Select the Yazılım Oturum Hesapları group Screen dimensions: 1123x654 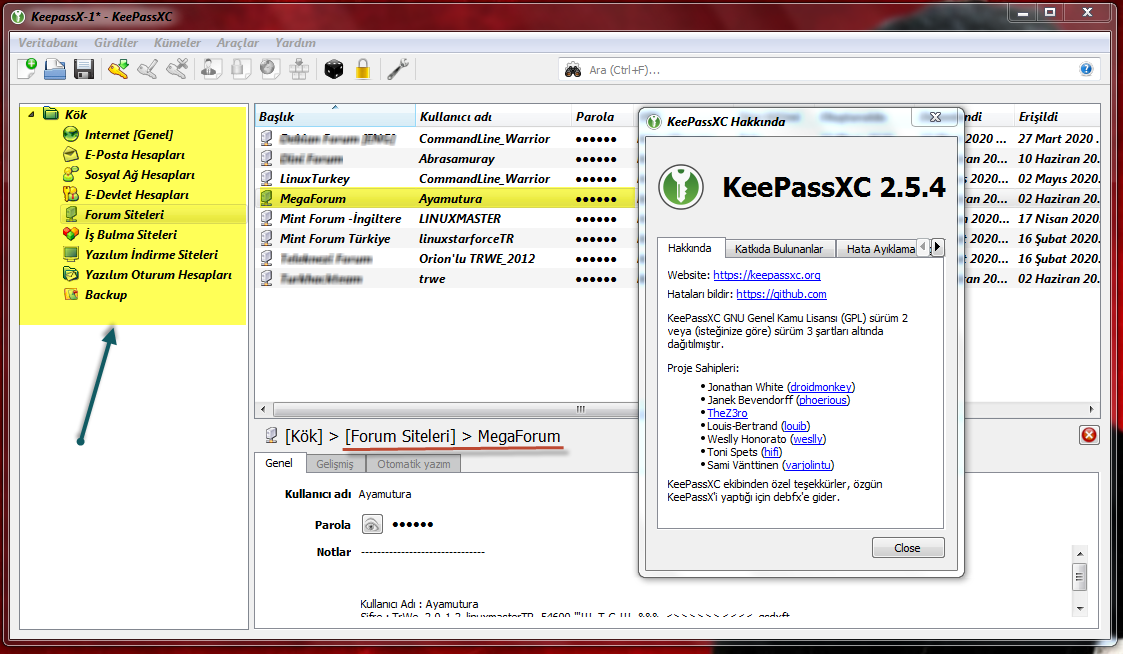coord(158,275)
